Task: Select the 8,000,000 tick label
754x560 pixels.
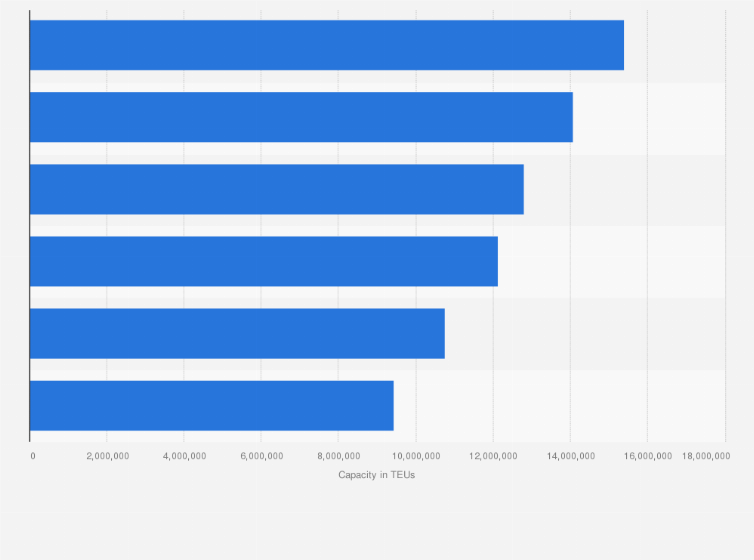Action: [x=339, y=456]
